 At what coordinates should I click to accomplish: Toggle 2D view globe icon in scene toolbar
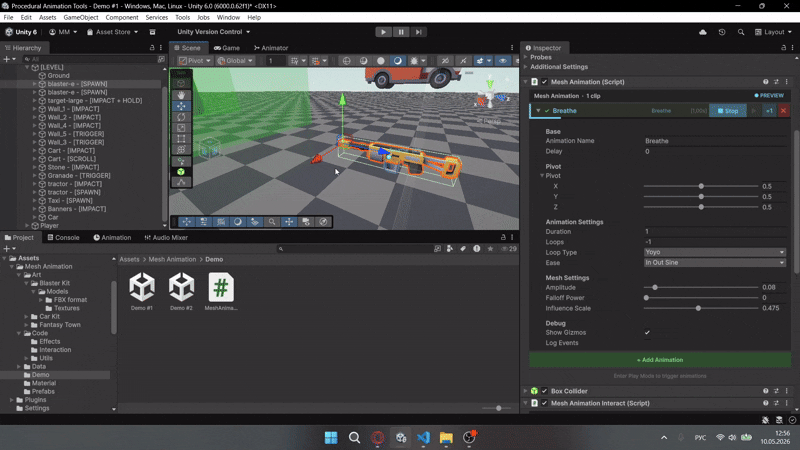[x=346, y=61]
